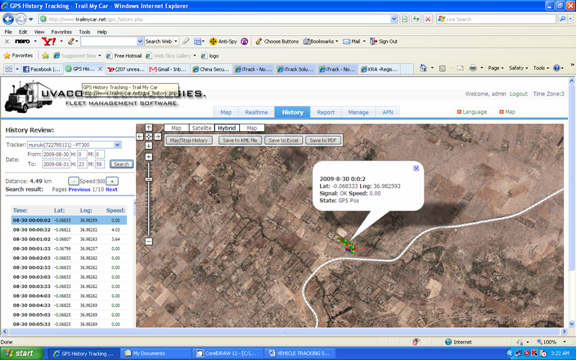Open the zoom level 100% dropdown
The image size is (577, 361).
click(564, 342)
